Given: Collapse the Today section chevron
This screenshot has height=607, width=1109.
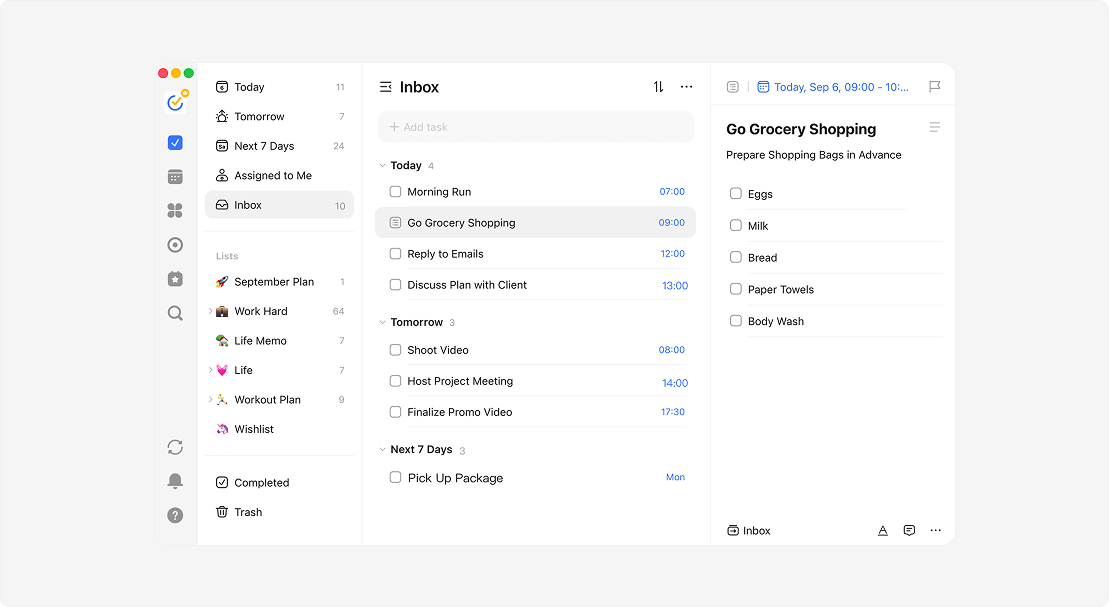Looking at the screenshot, I should (383, 166).
